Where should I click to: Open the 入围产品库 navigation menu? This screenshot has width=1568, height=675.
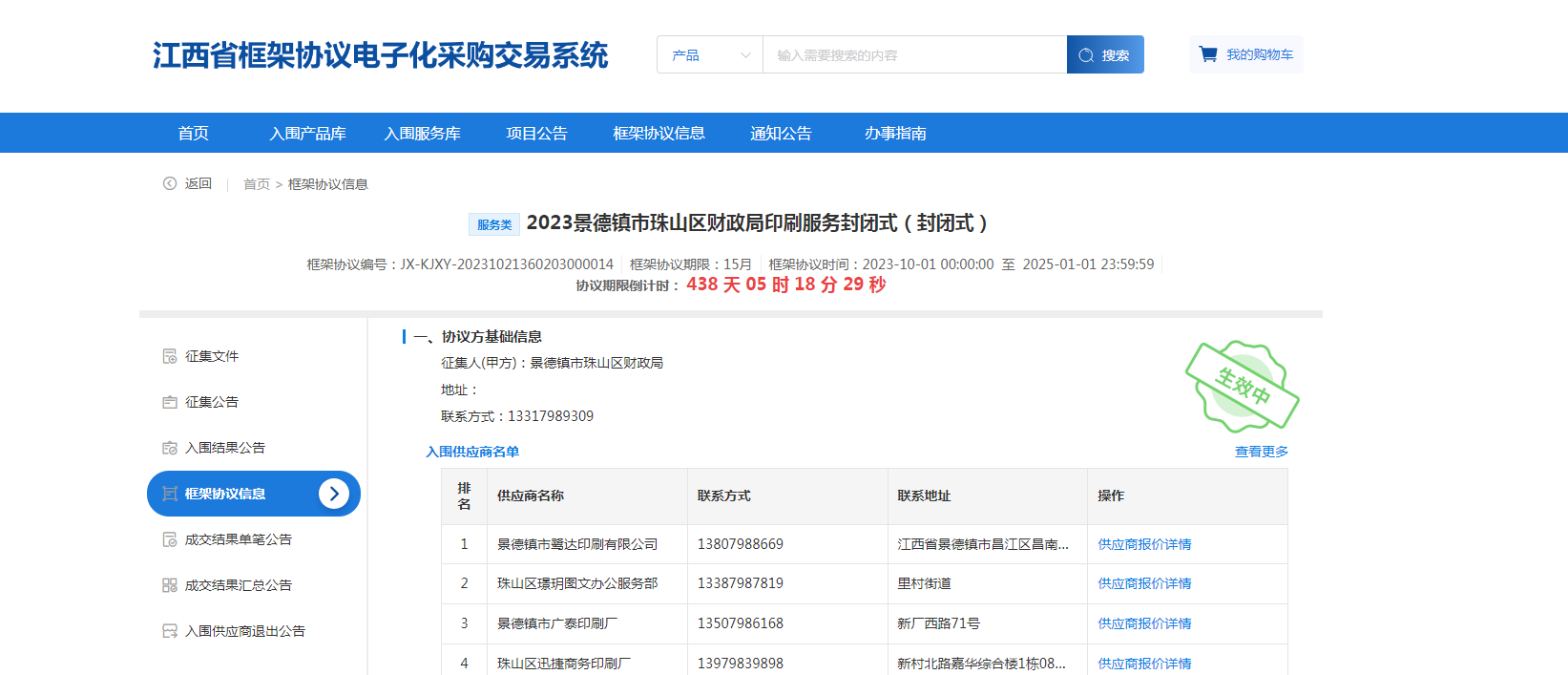tap(307, 134)
